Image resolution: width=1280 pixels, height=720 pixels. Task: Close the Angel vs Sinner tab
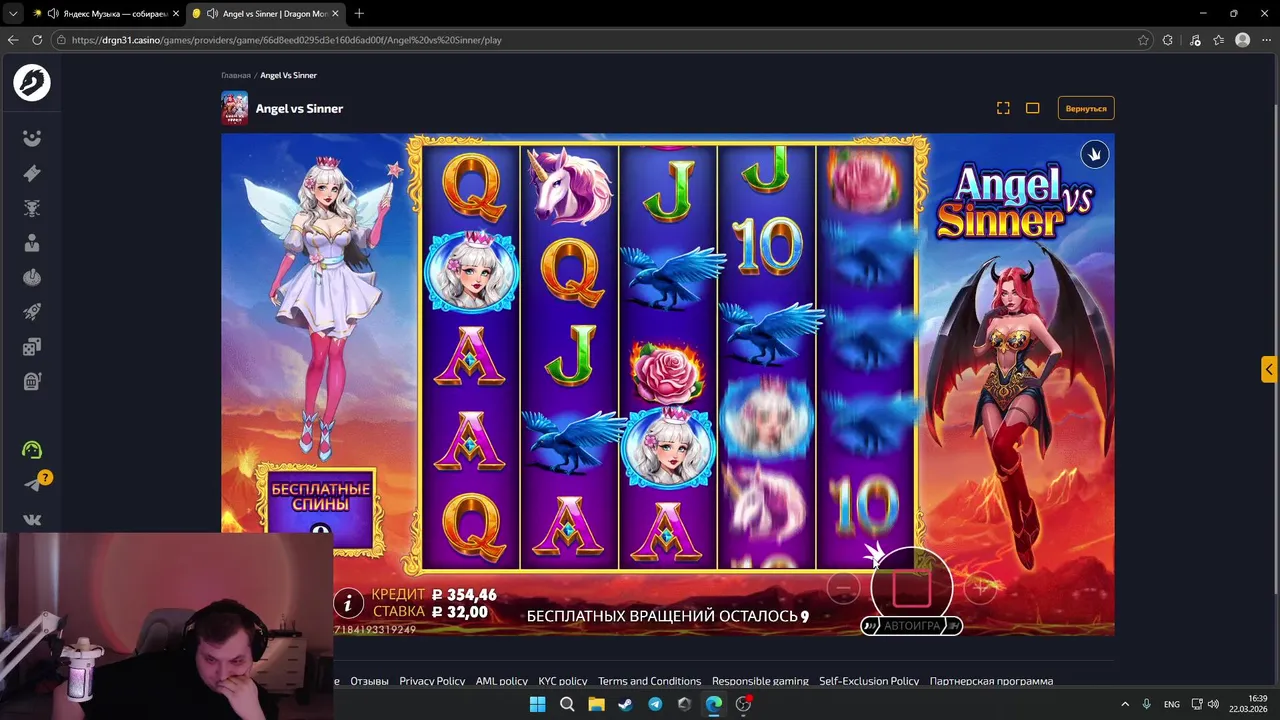pyautogui.click(x=333, y=14)
